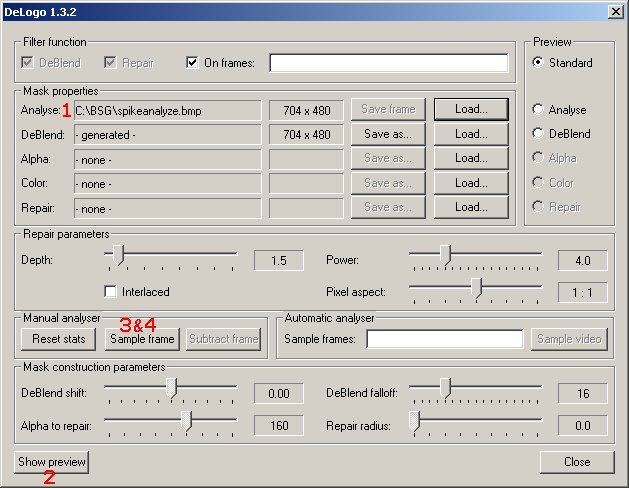
Task: Click Load button in DeBlend row
Action: (x=471, y=134)
